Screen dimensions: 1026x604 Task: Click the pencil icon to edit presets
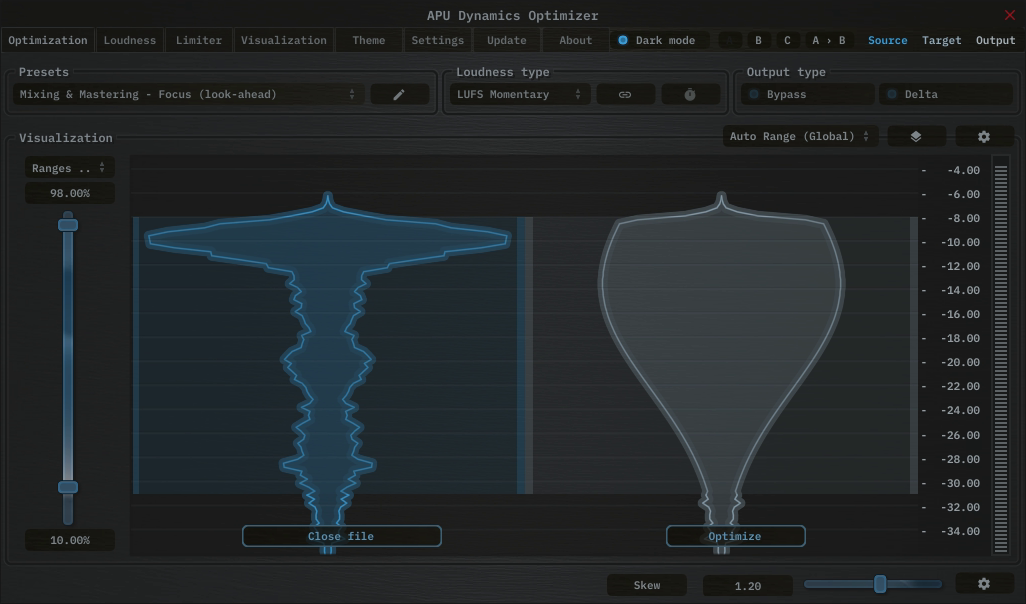point(399,94)
